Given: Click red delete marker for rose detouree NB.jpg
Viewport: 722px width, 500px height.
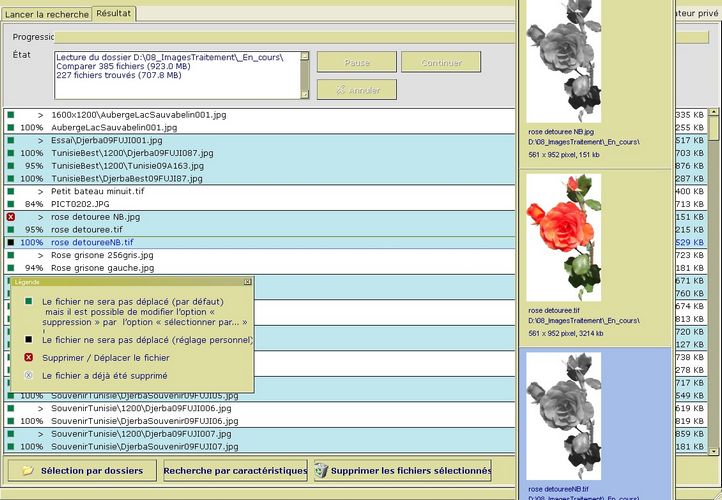Looking at the screenshot, I should [10, 216].
